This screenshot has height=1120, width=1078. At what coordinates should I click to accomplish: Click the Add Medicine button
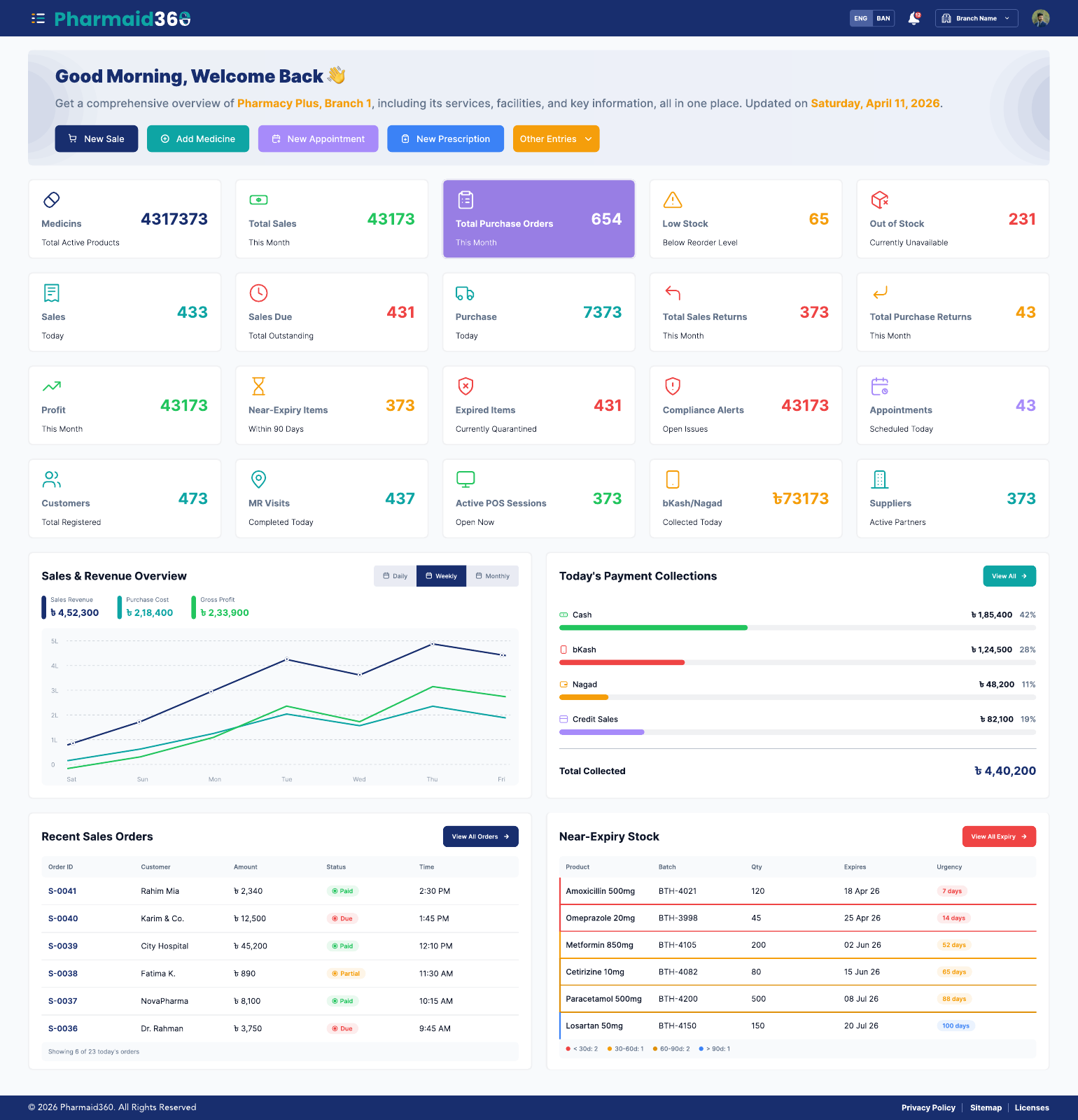198,139
